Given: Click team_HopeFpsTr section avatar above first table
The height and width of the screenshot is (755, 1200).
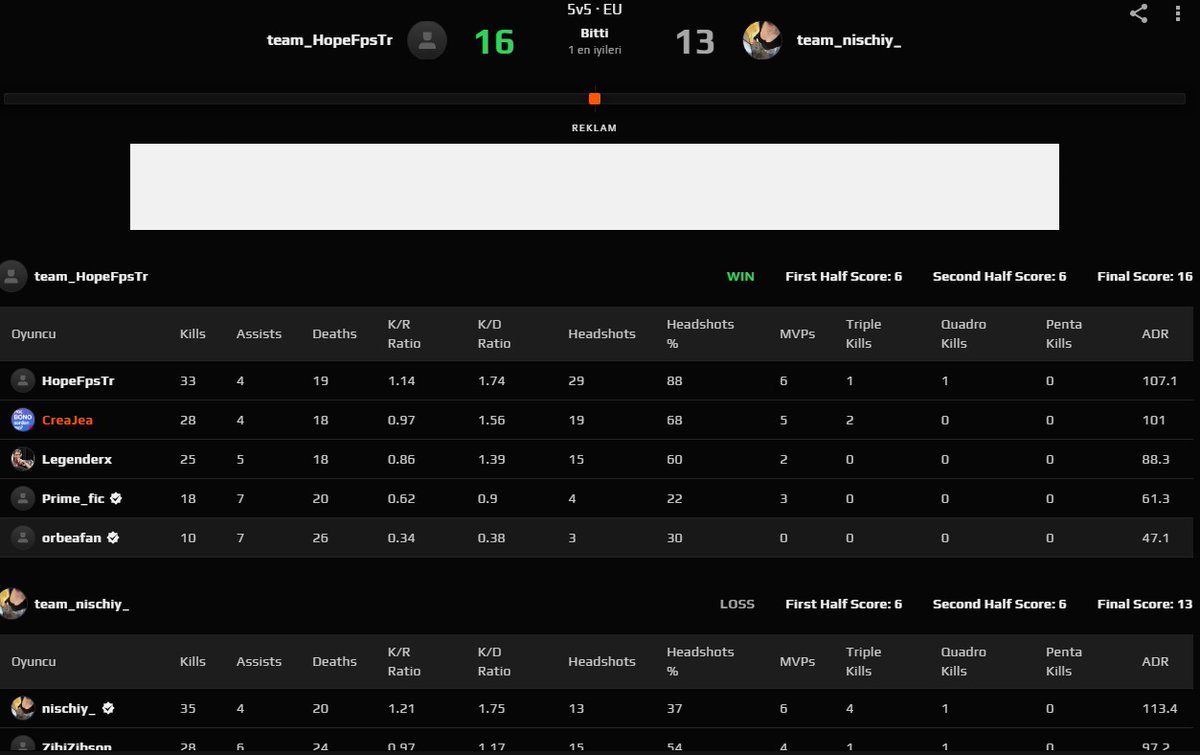Looking at the screenshot, I should tap(13, 276).
